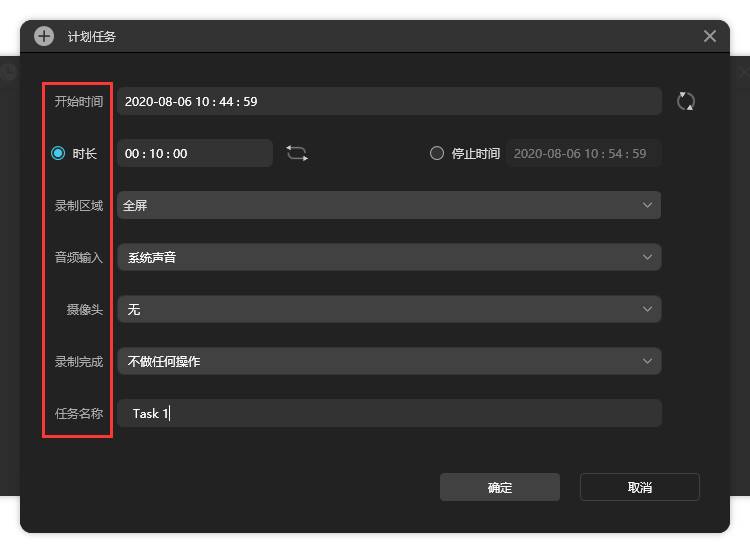Open the 摄像头 dropdown showing 无
The width and height of the screenshot is (750, 553).
pyautogui.click(x=389, y=309)
